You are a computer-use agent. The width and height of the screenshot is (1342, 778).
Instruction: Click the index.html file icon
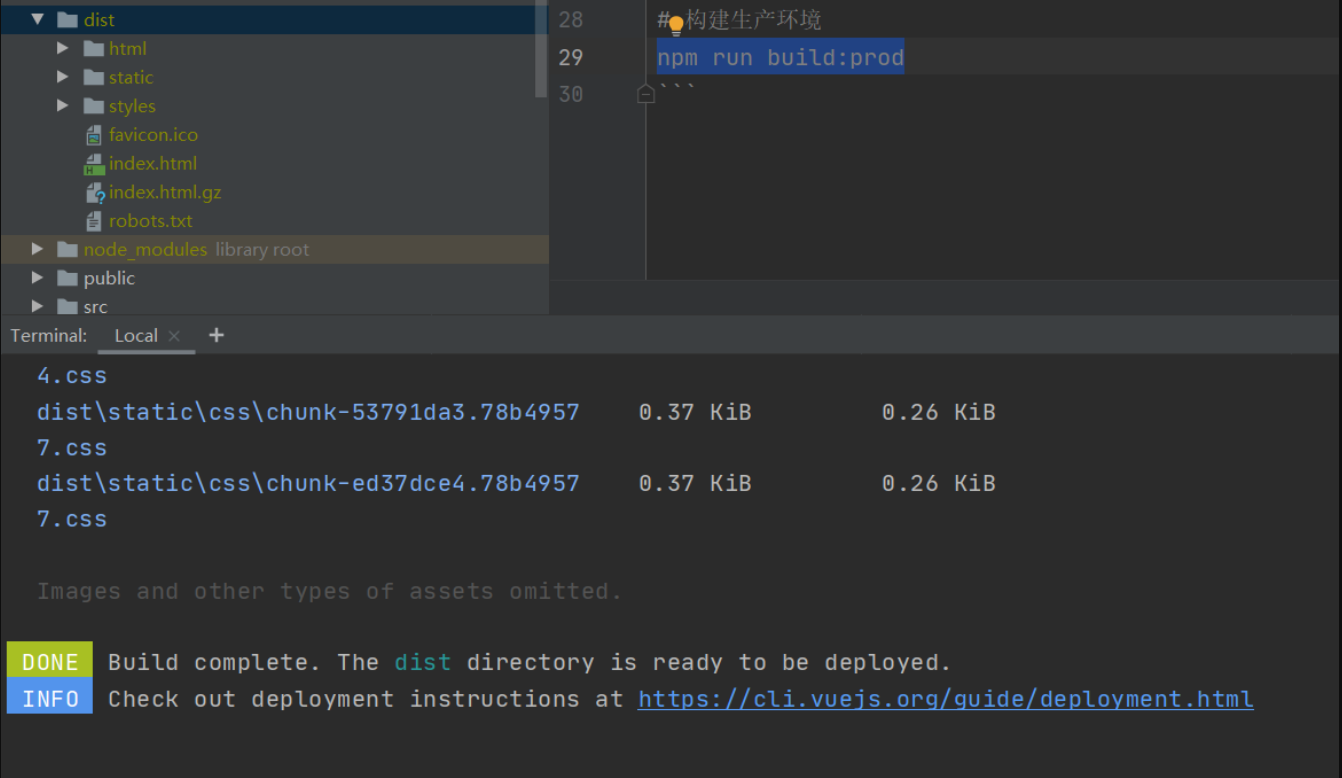pos(94,164)
